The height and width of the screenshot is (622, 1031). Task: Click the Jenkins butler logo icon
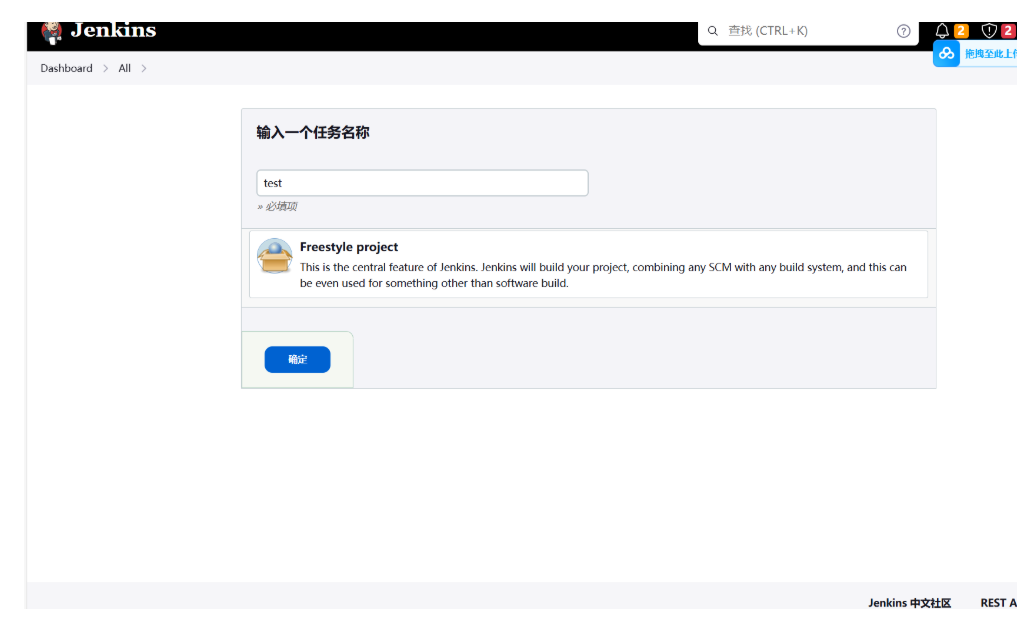pyautogui.click(x=51, y=32)
